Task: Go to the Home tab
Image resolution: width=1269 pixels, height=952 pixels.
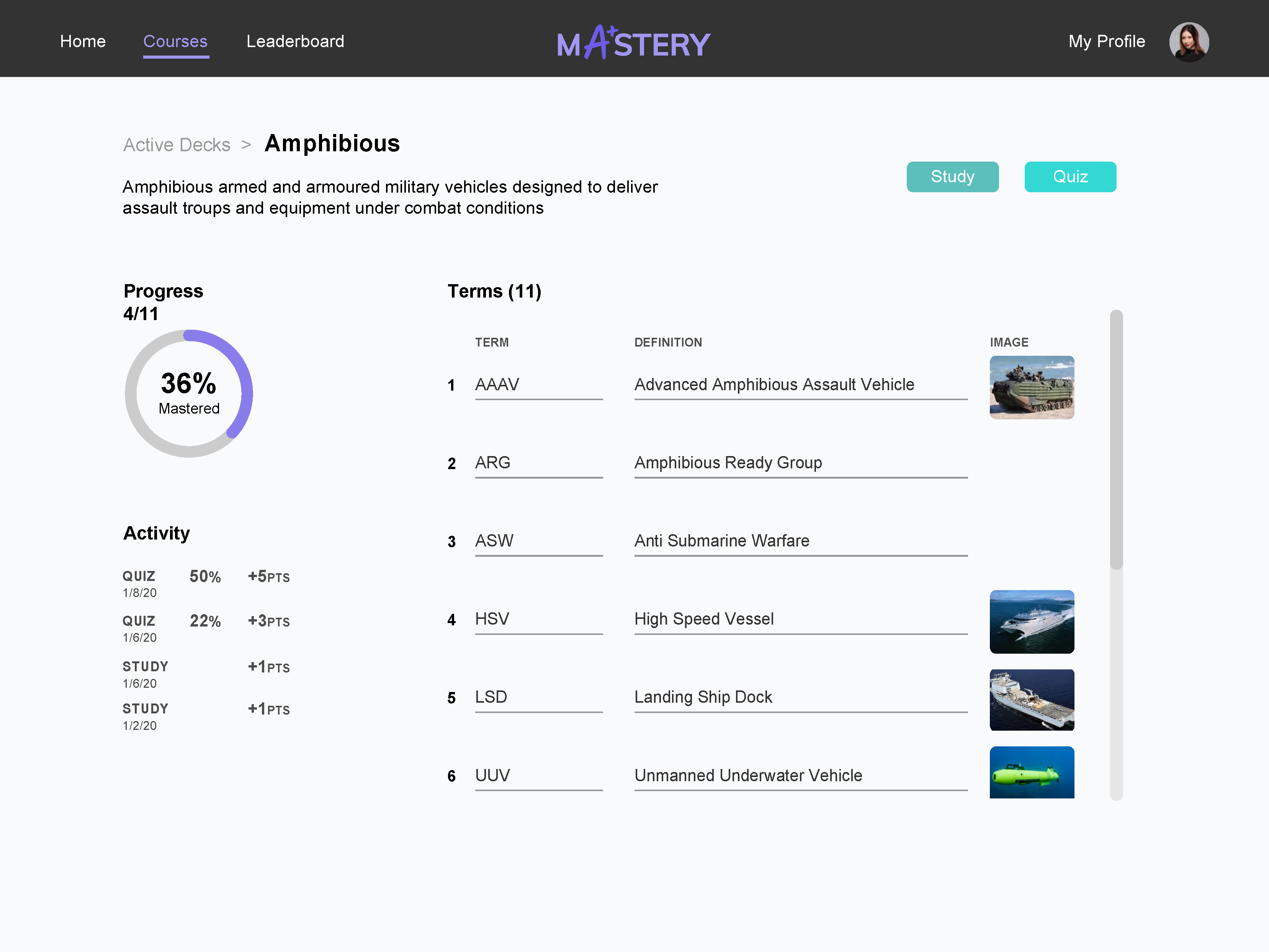Action: [83, 41]
